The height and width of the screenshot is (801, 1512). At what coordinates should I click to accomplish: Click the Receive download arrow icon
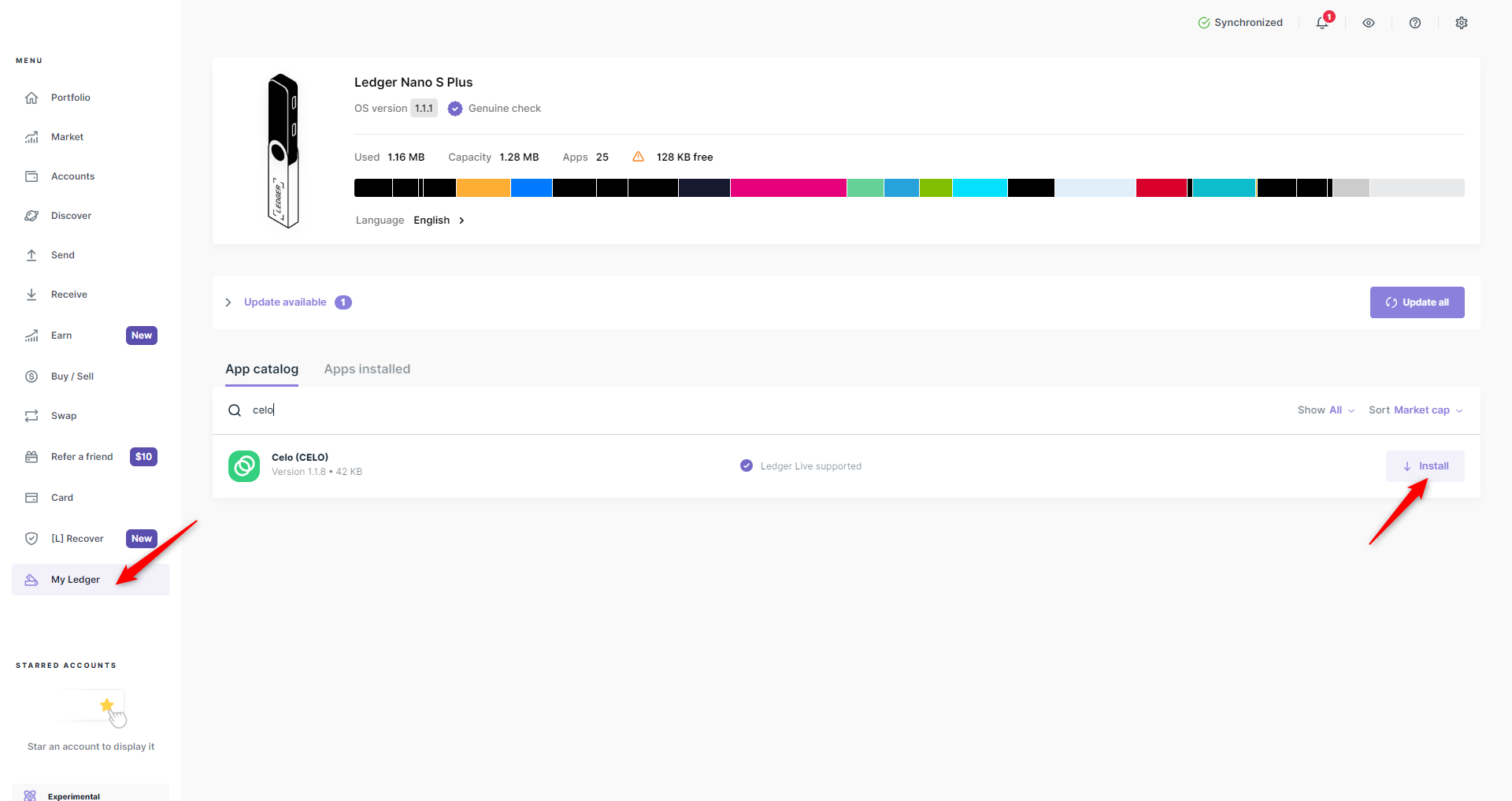click(31, 295)
